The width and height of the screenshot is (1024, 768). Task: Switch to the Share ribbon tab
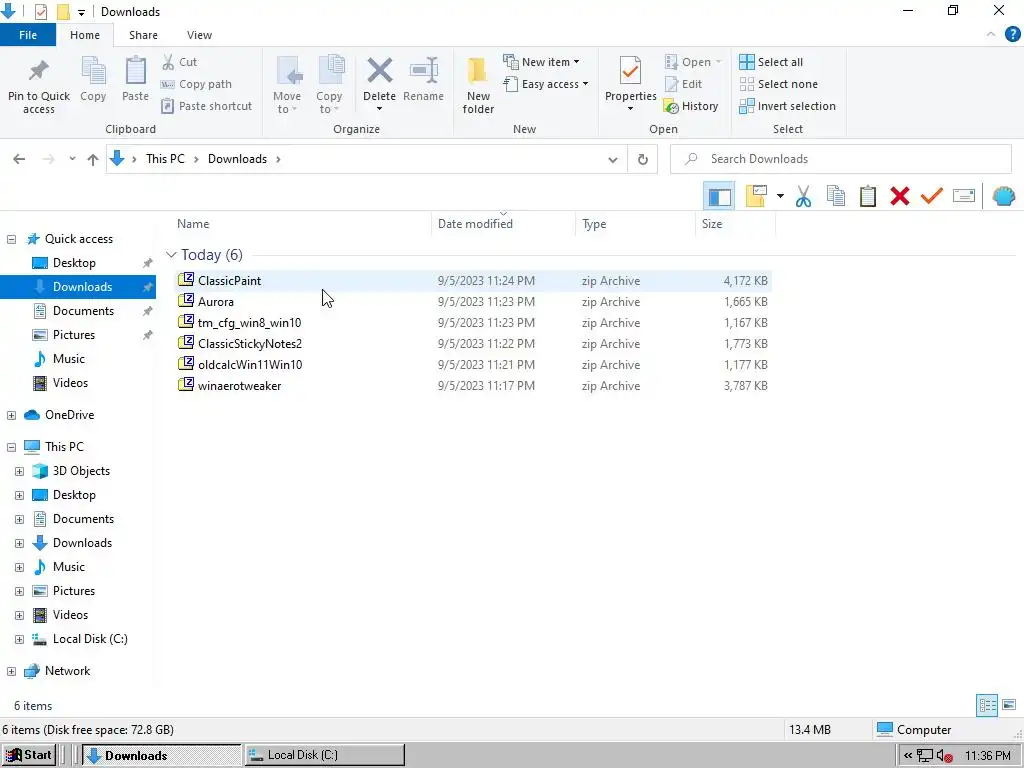click(x=143, y=35)
